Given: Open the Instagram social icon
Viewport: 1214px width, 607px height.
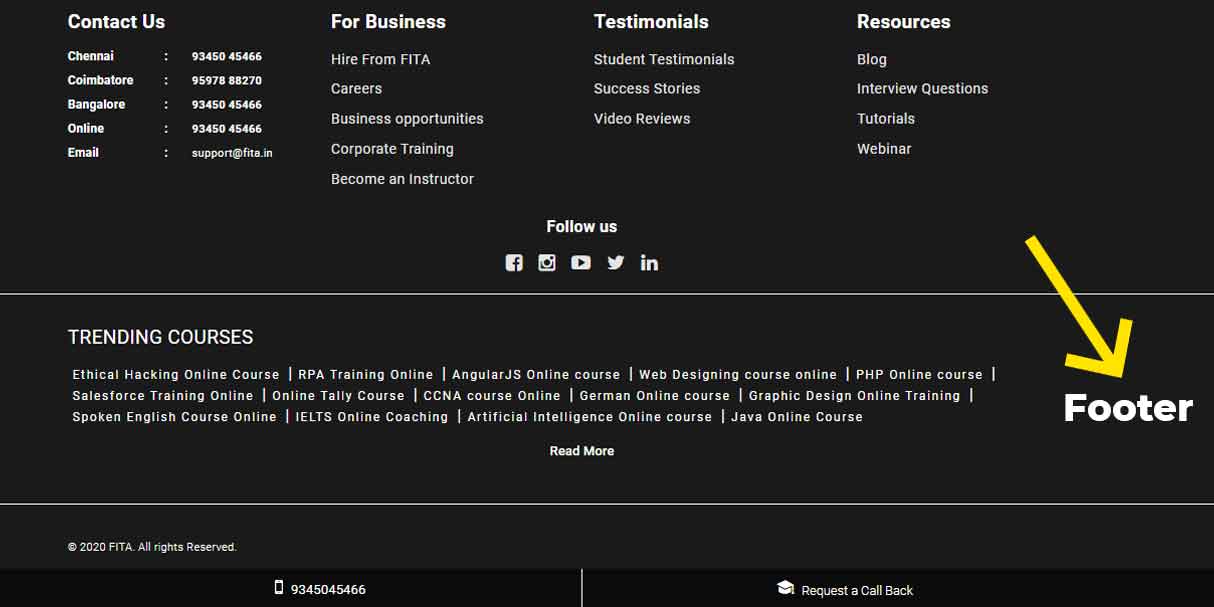Looking at the screenshot, I should pos(547,263).
